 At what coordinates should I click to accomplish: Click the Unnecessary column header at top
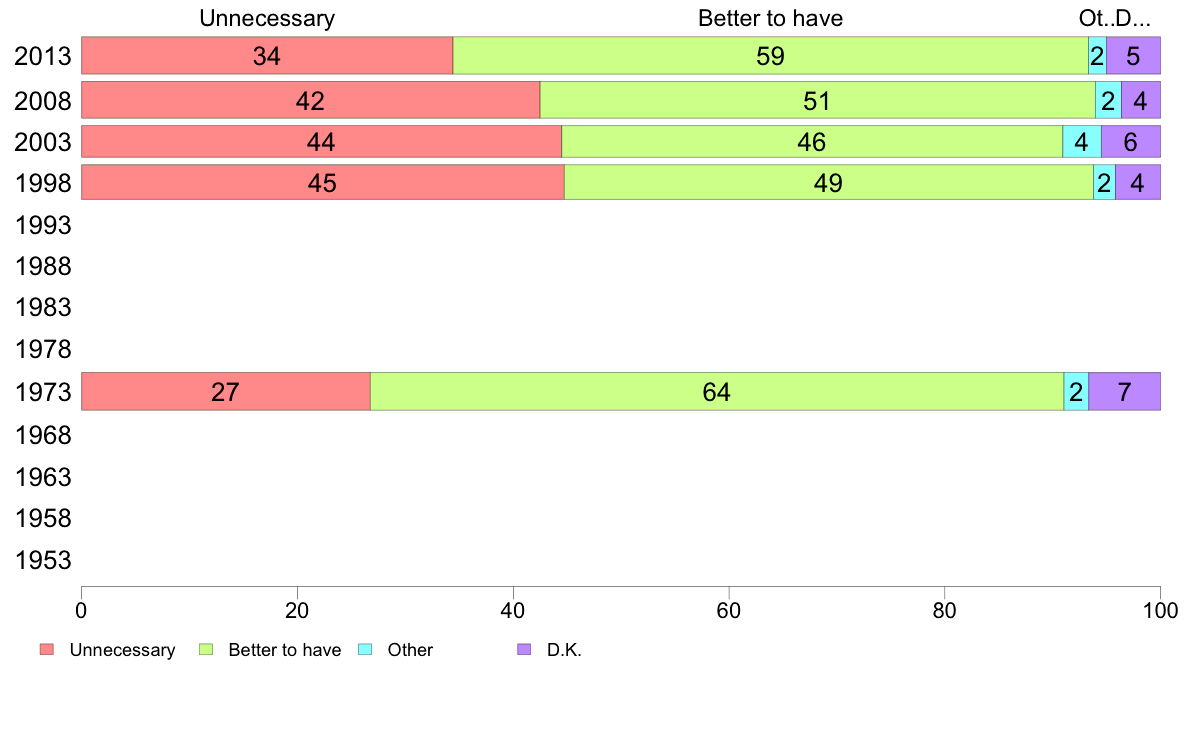coord(267,18)
